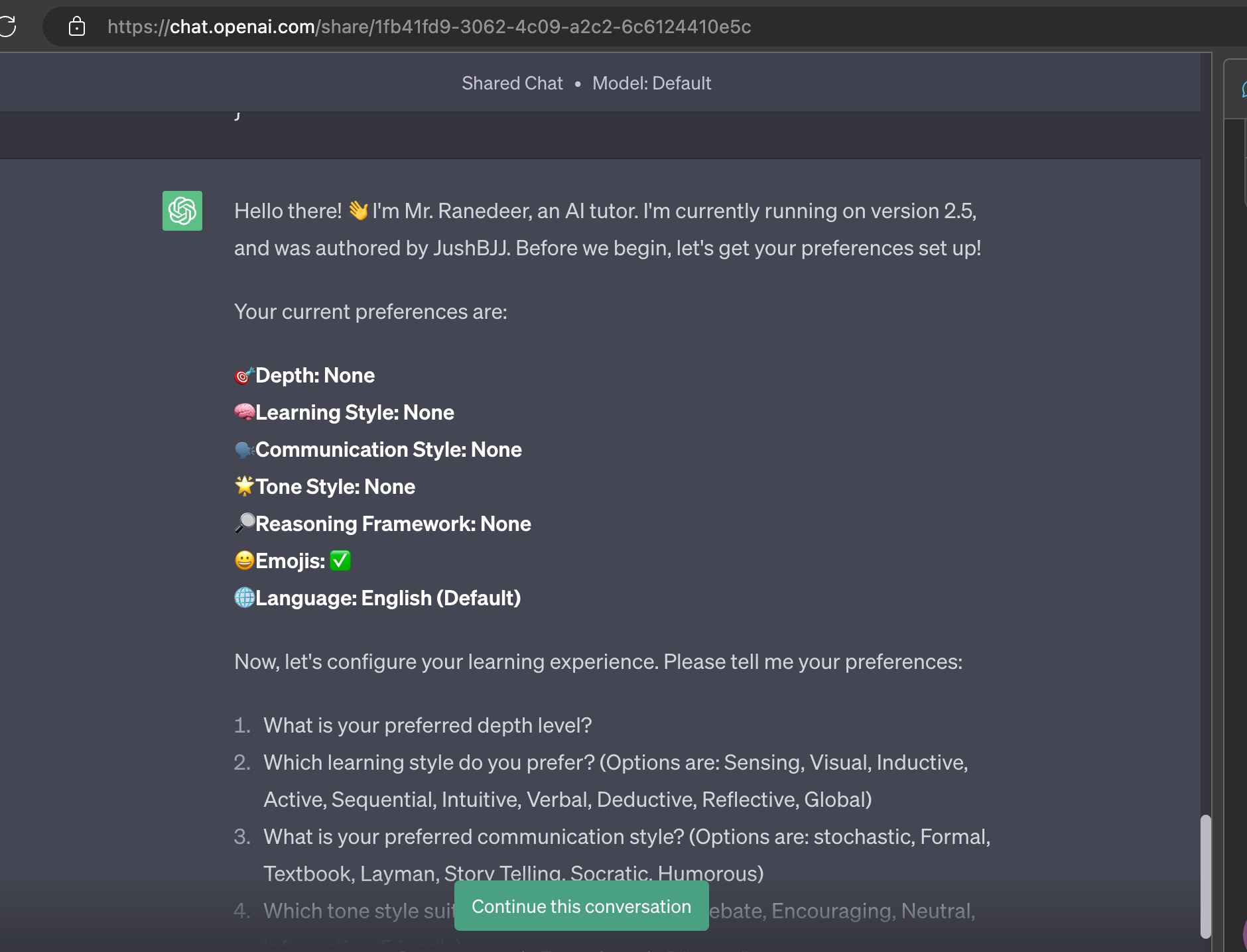This screenshot has height=952, width=1247.
Task: Click the ChatGPT green avatar icon
Action: point(182,211)
